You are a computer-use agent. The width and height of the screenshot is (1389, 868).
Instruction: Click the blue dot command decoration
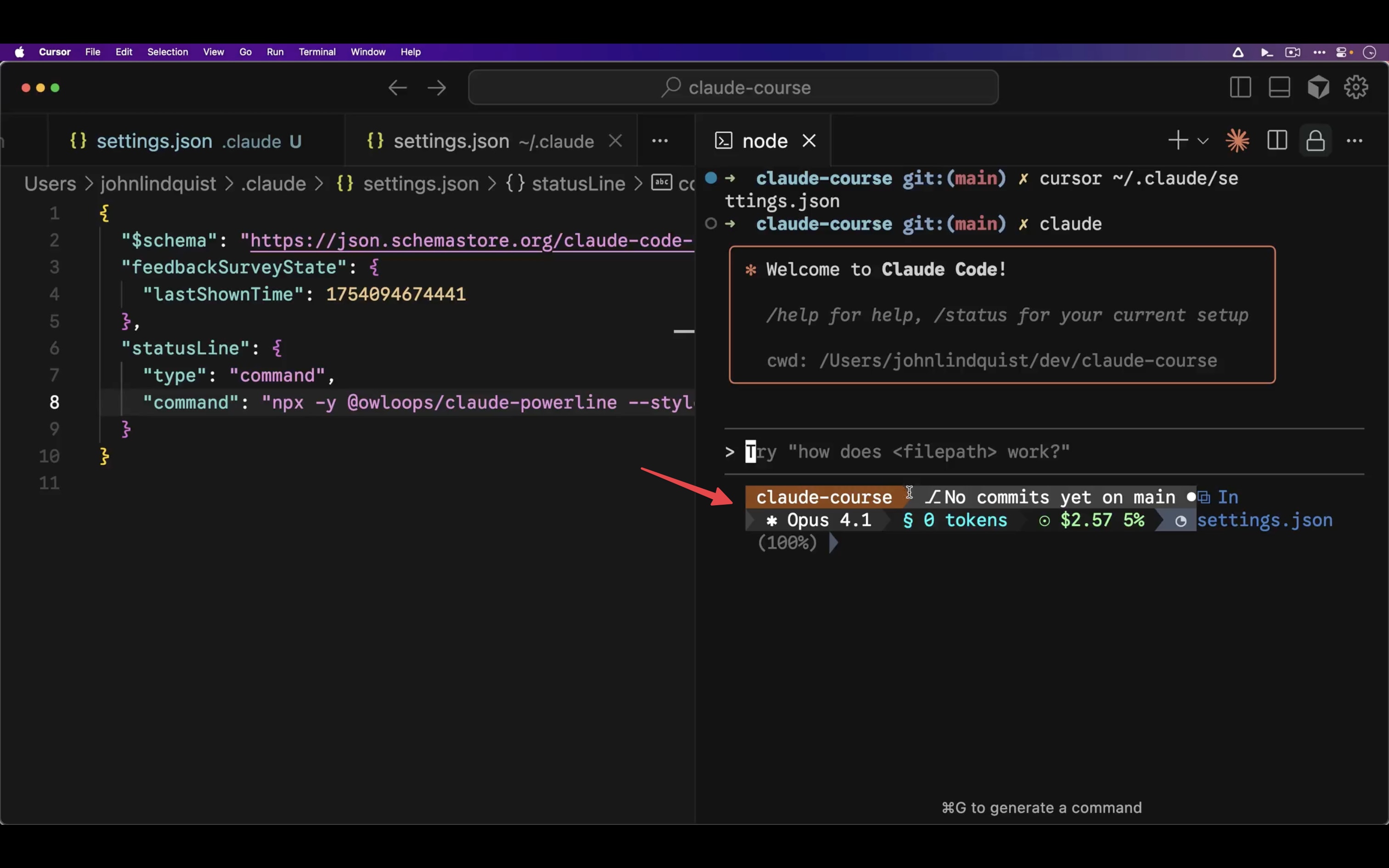tap(711, 178)
